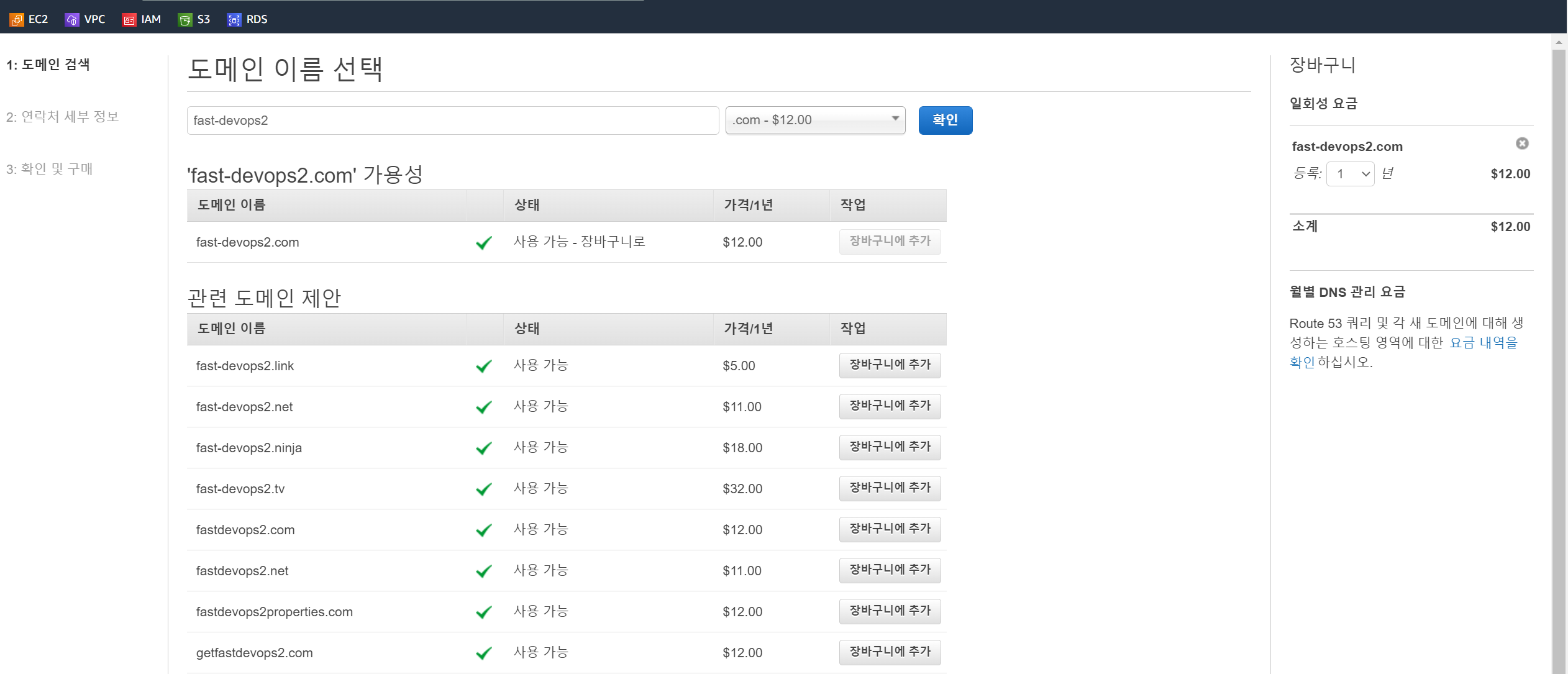Add getfastdevops2.com to the cart
The height and width of the screenshot is (674, 1568).
pos(889,652)
